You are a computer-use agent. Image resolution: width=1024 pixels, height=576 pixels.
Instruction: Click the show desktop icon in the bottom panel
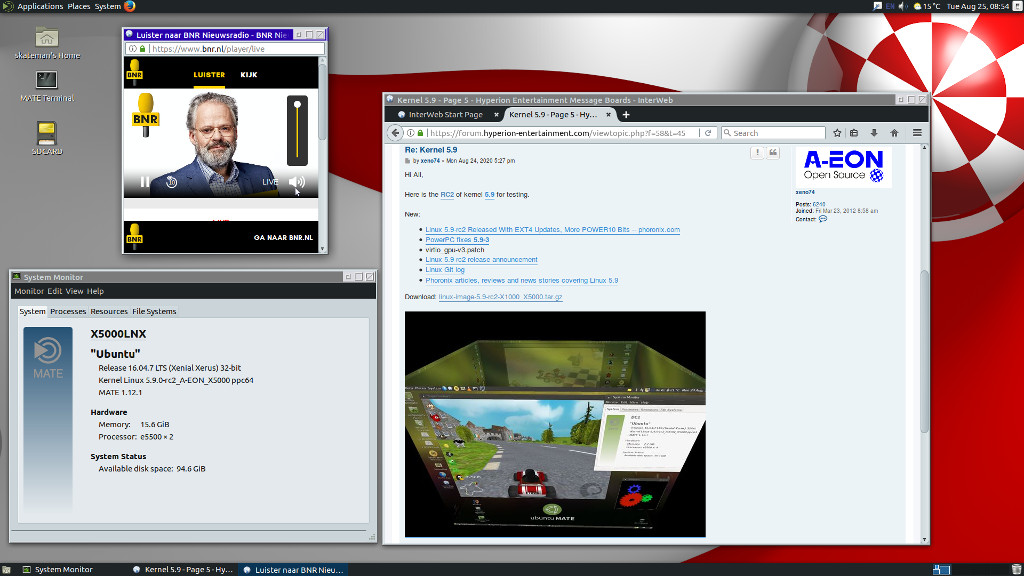6,569
